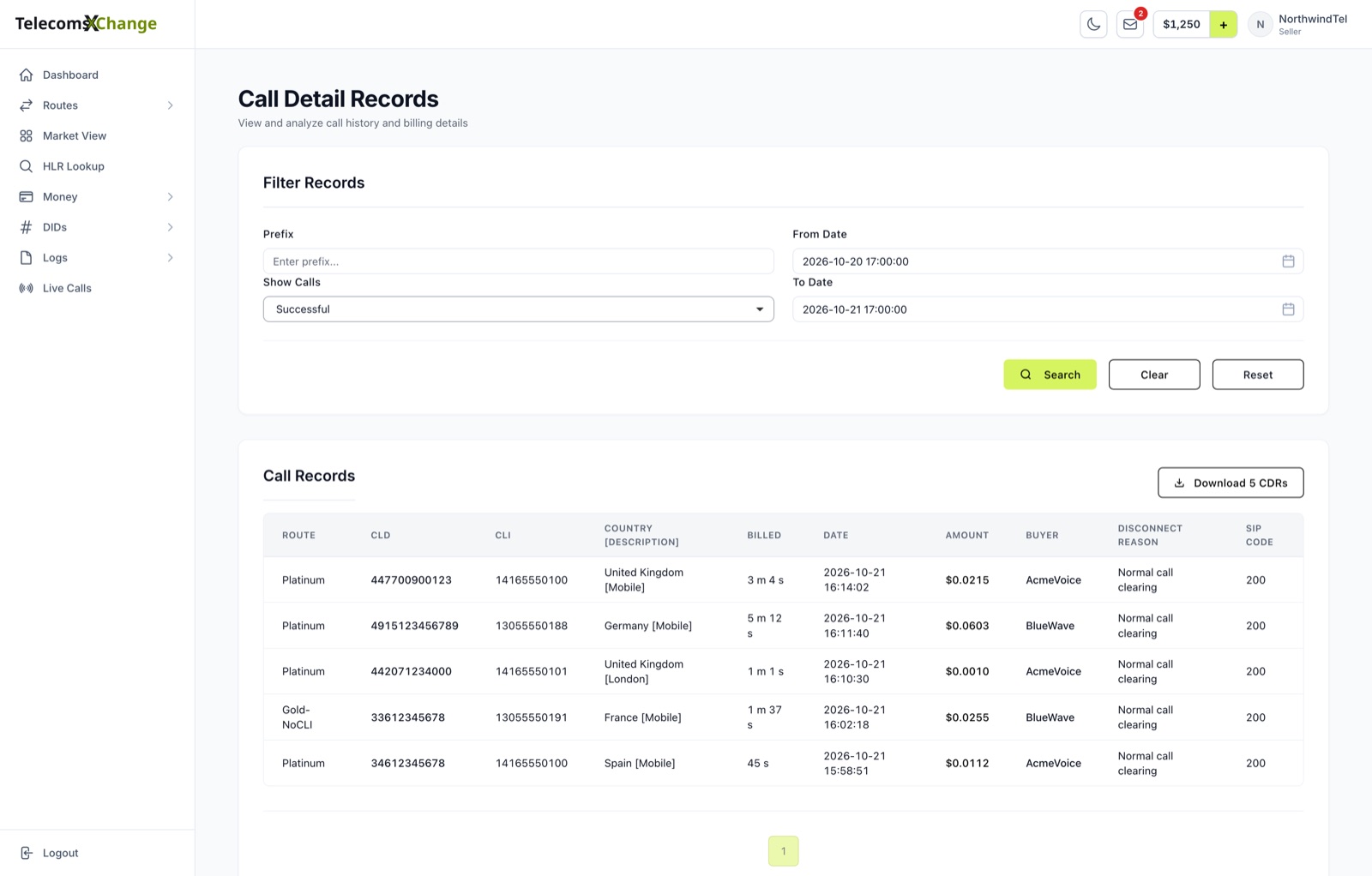Click the AMOUNT column header
1372x876 pixels.
tap(967, 535)
